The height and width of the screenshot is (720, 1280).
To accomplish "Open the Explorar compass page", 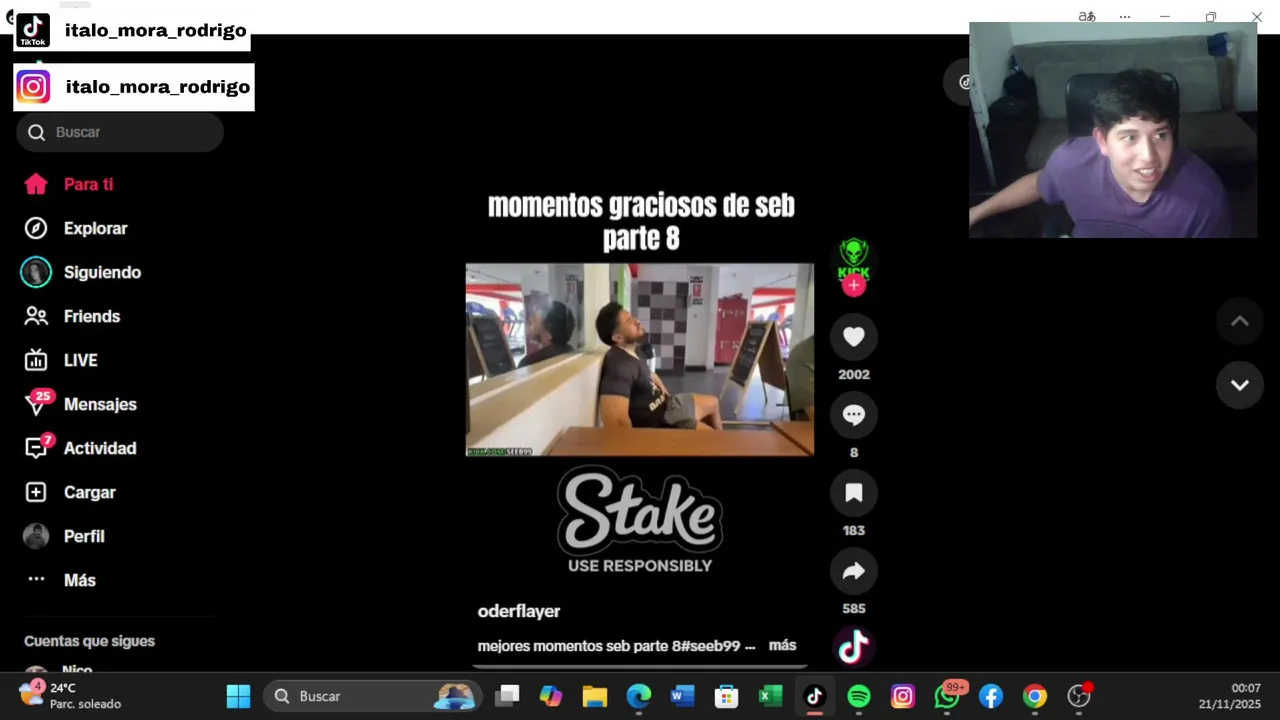I will 76,228.
